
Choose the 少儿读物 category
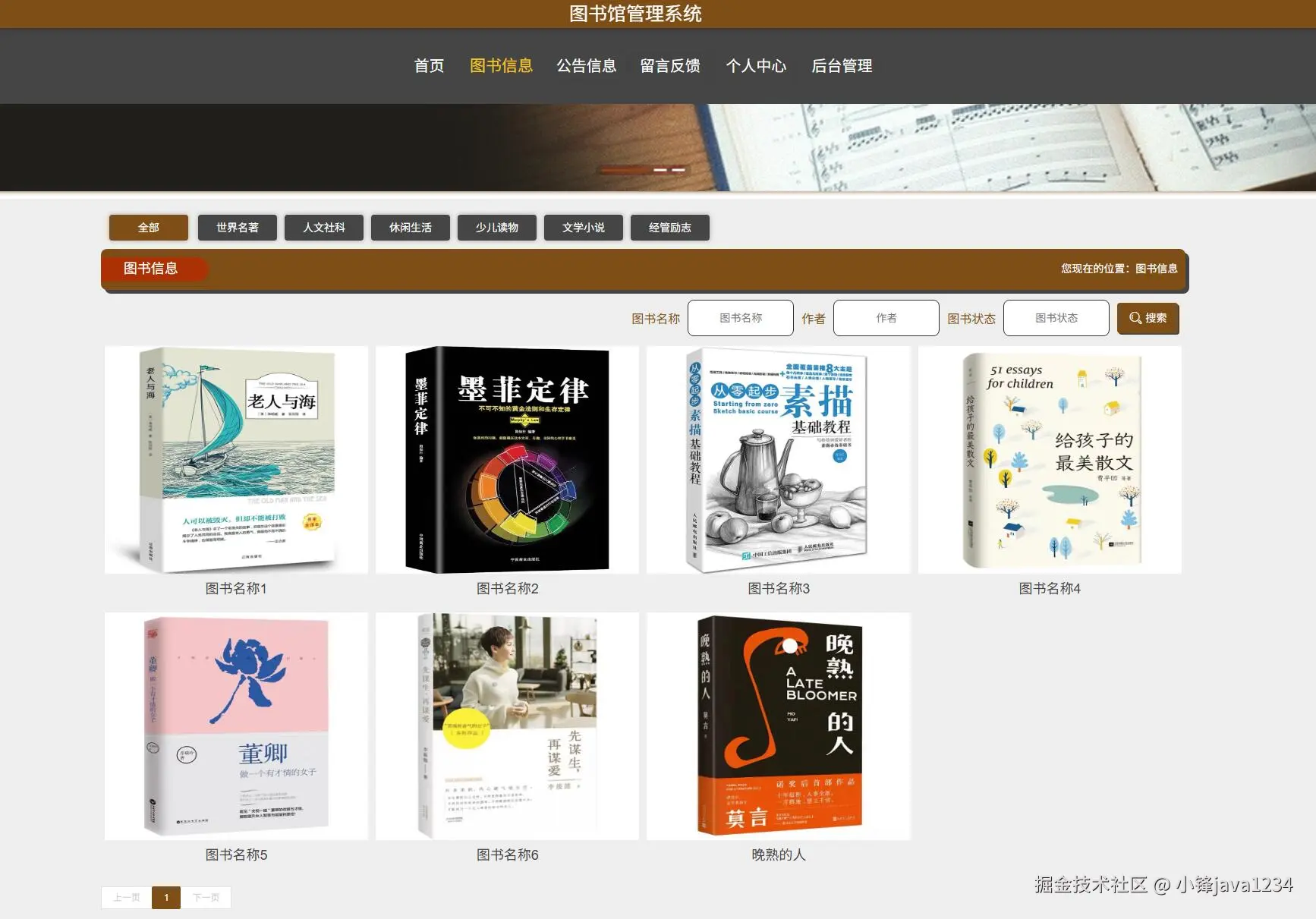[497, 228]
